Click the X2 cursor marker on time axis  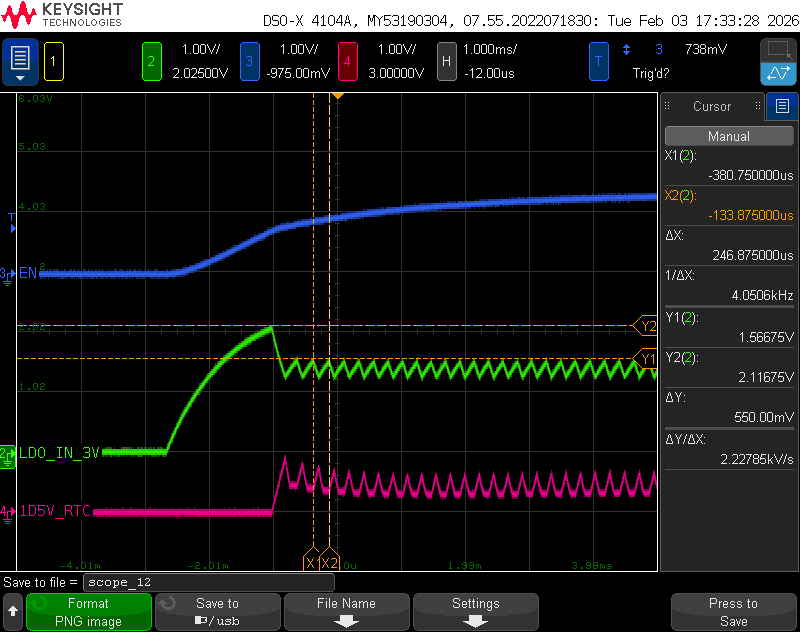tap(330, 563)
